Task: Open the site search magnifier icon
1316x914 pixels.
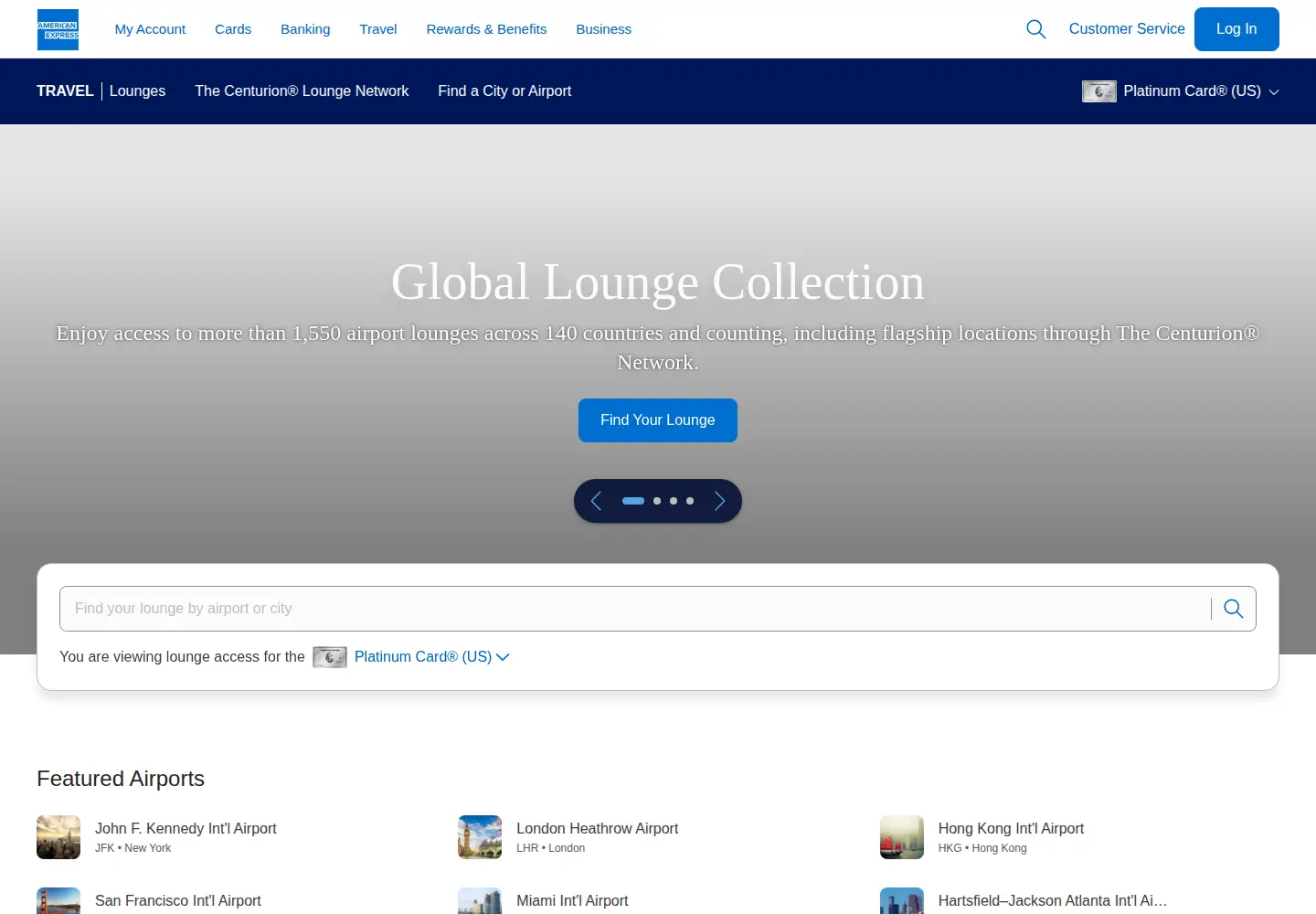Action: pos(1035,29)
